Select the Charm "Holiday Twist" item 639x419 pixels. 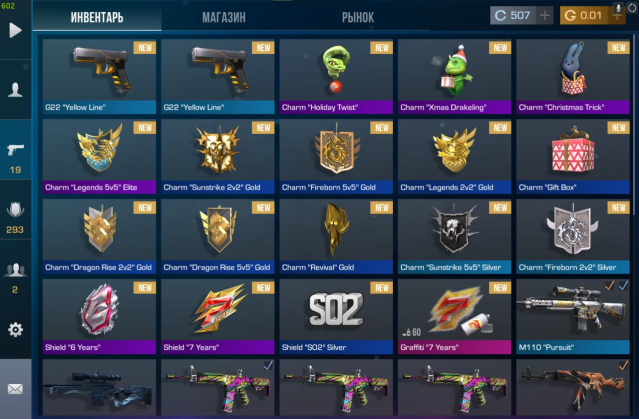coord(336,76)
